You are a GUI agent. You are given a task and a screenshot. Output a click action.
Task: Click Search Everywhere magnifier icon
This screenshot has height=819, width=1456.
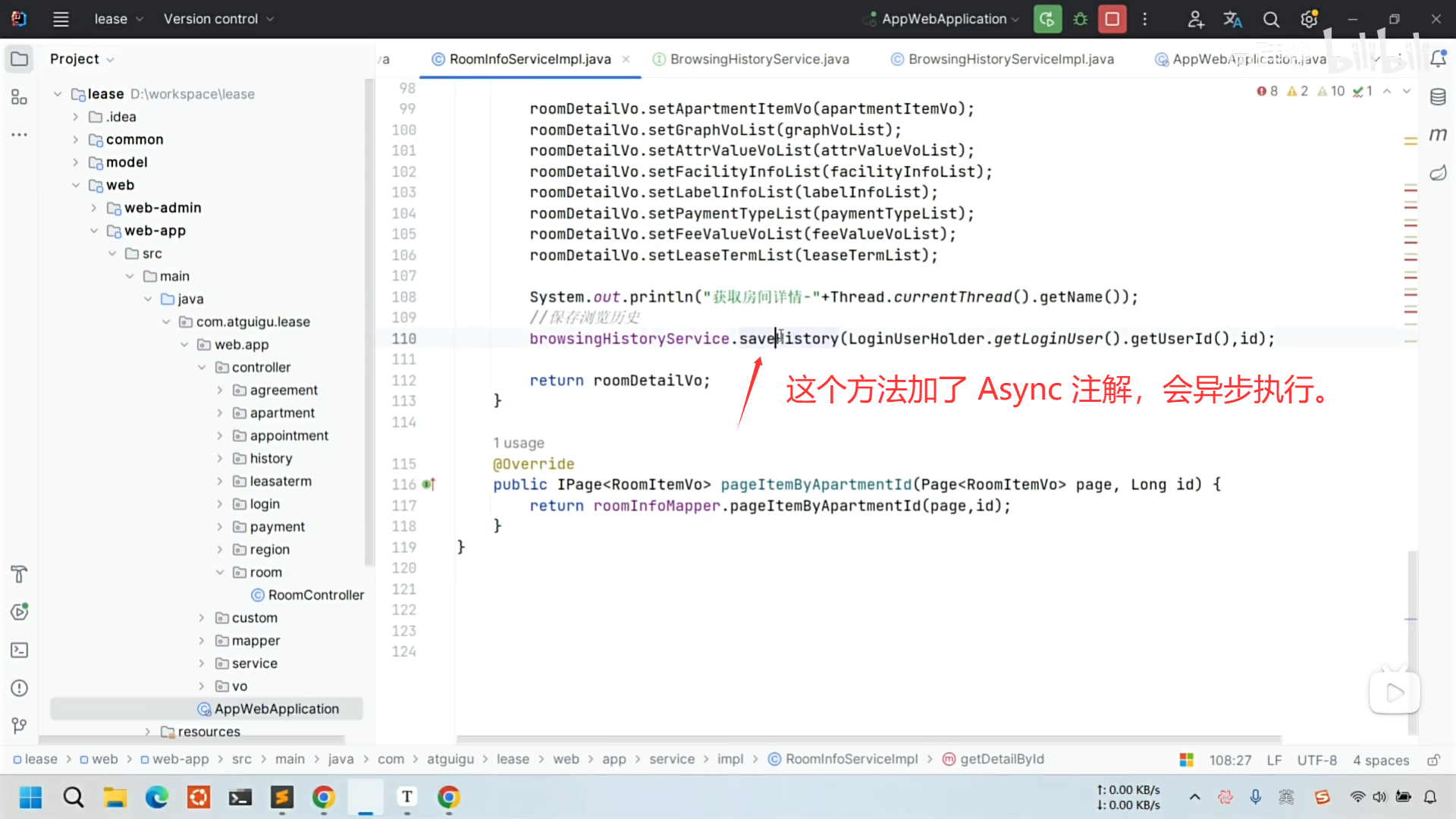coord(1271,19)
